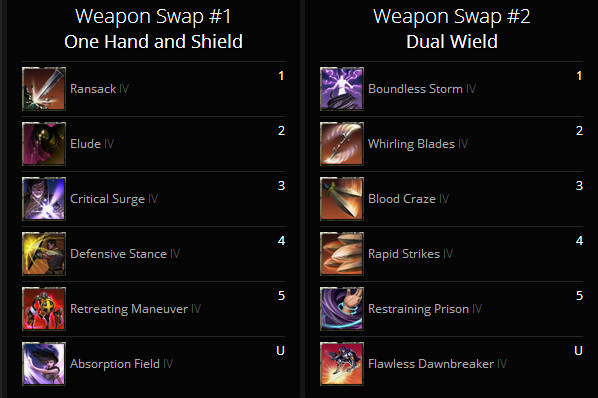Click the Ransack skill icon
Image resolution: width=598 pixels, height=398 pixels.
44,89
